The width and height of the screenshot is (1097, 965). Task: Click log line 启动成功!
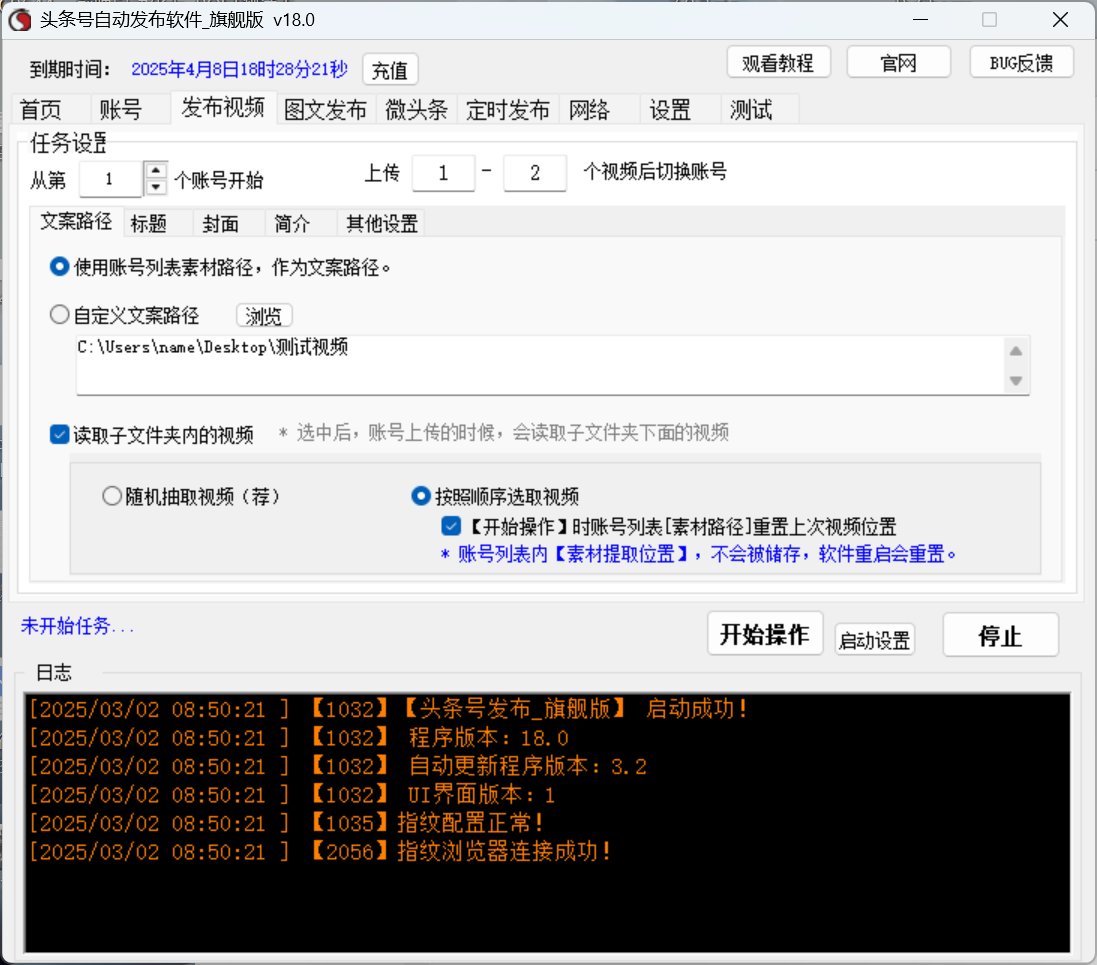(x=388, y=709)
